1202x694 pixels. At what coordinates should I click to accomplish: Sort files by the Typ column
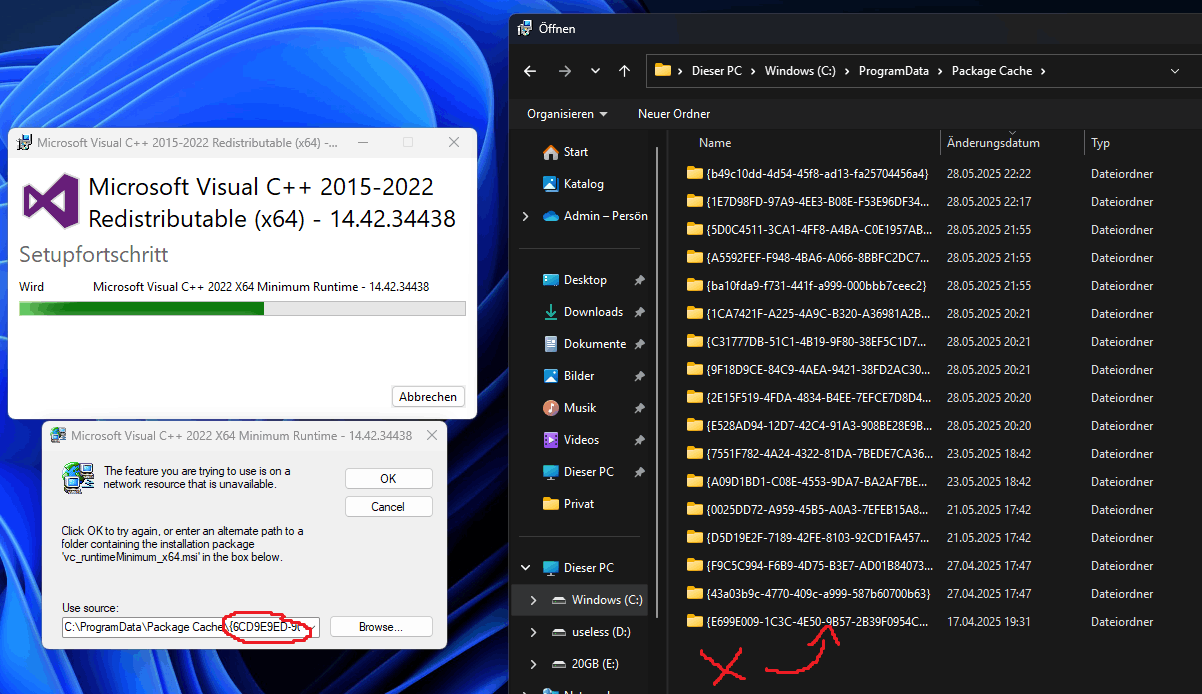click(1100, 143)
